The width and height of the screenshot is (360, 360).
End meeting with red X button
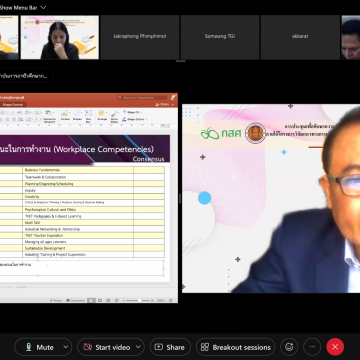[x=335, y=347]
